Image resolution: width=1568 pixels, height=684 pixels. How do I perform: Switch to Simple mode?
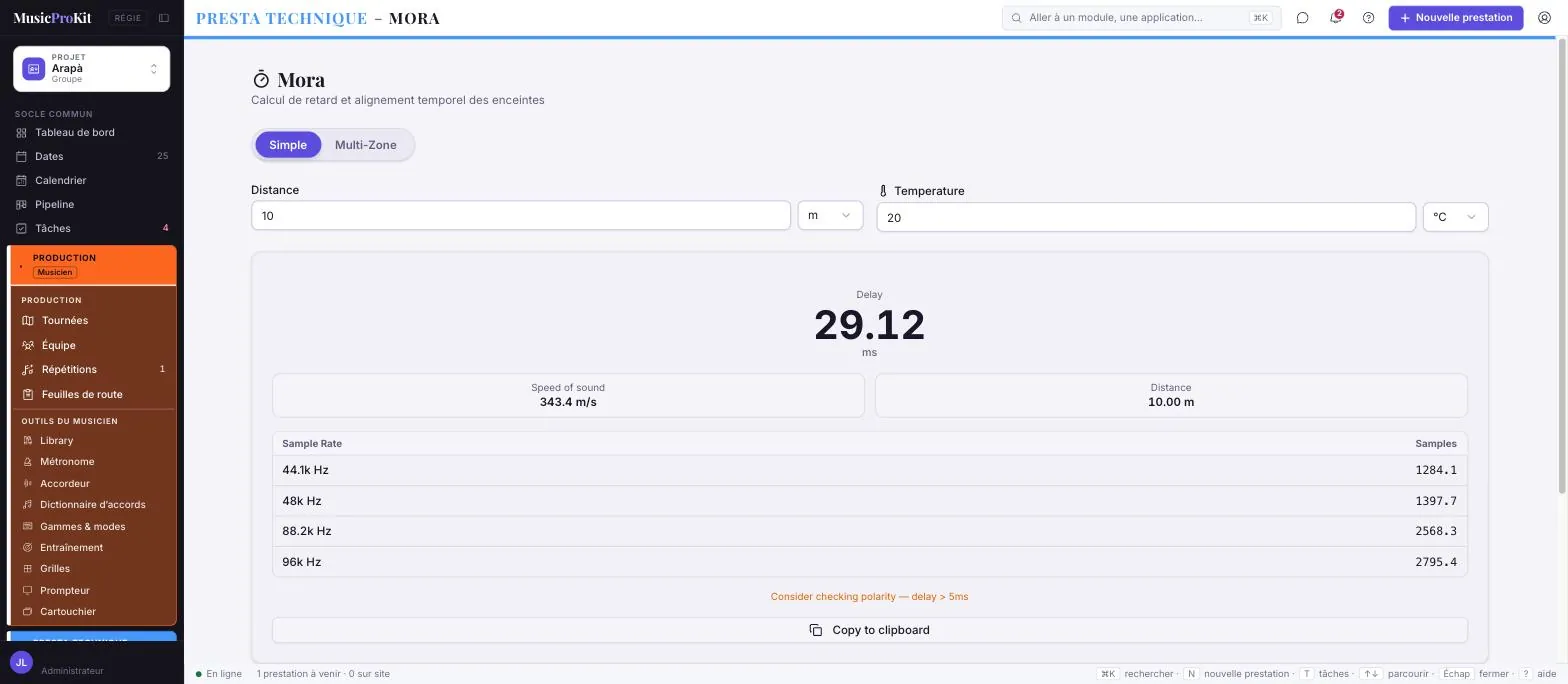point(288,145)
